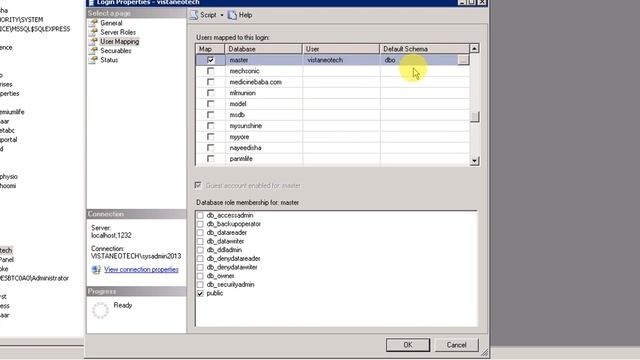This screenshot has height=360, width=640.
Task: Click the Script button label
Action: click(208, 15)
